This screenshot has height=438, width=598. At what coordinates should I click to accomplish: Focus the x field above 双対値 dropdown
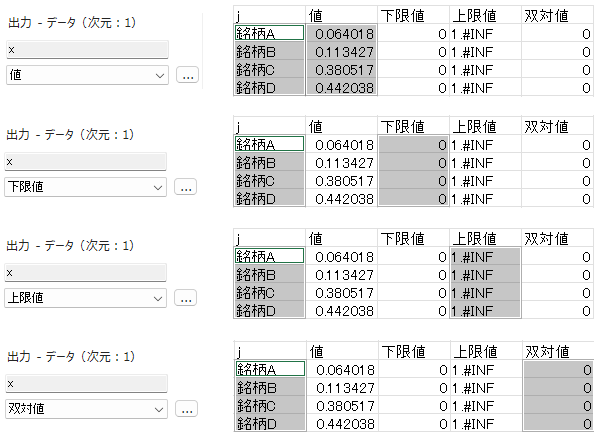[87, 384]
